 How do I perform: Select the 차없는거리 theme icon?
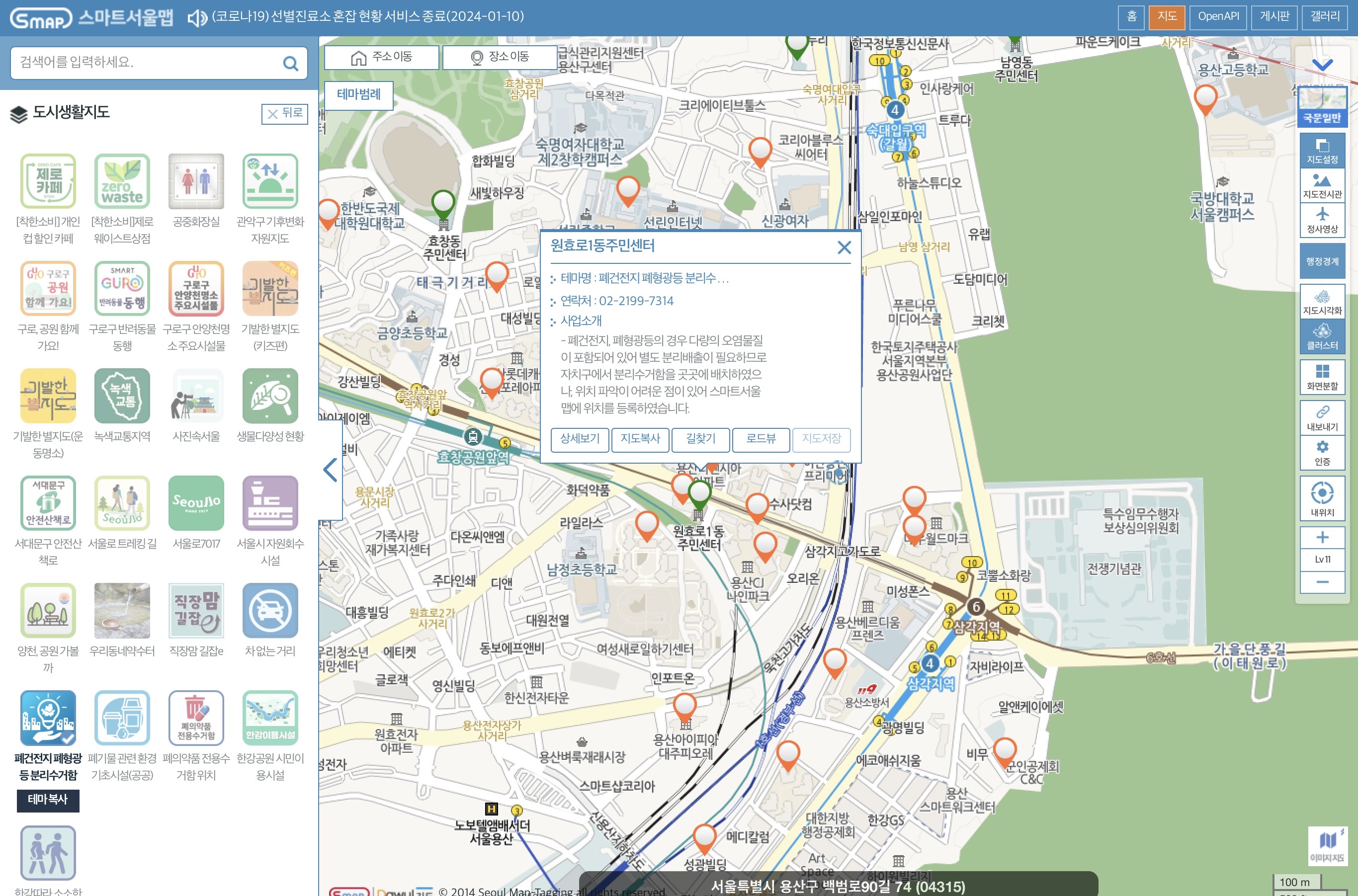point(270,611)
